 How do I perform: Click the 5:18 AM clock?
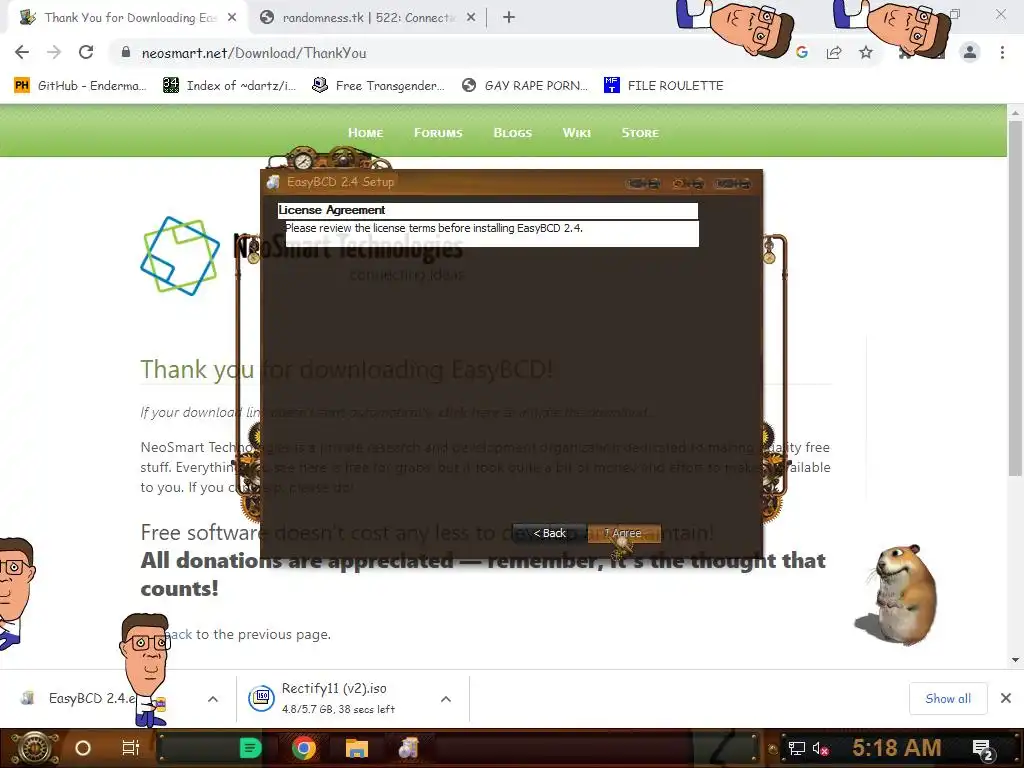[x=897, y=748]
